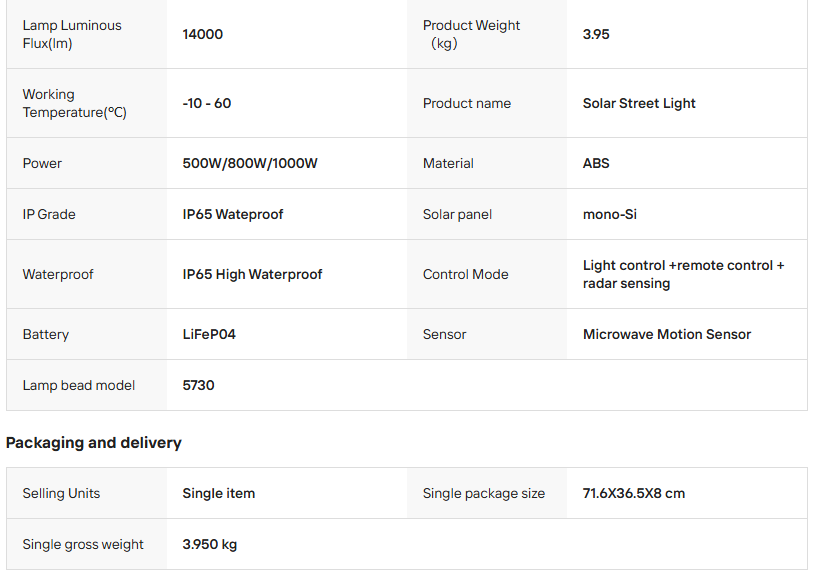
Task: Click the Working Temperature label cell
Action: [75, 103]
